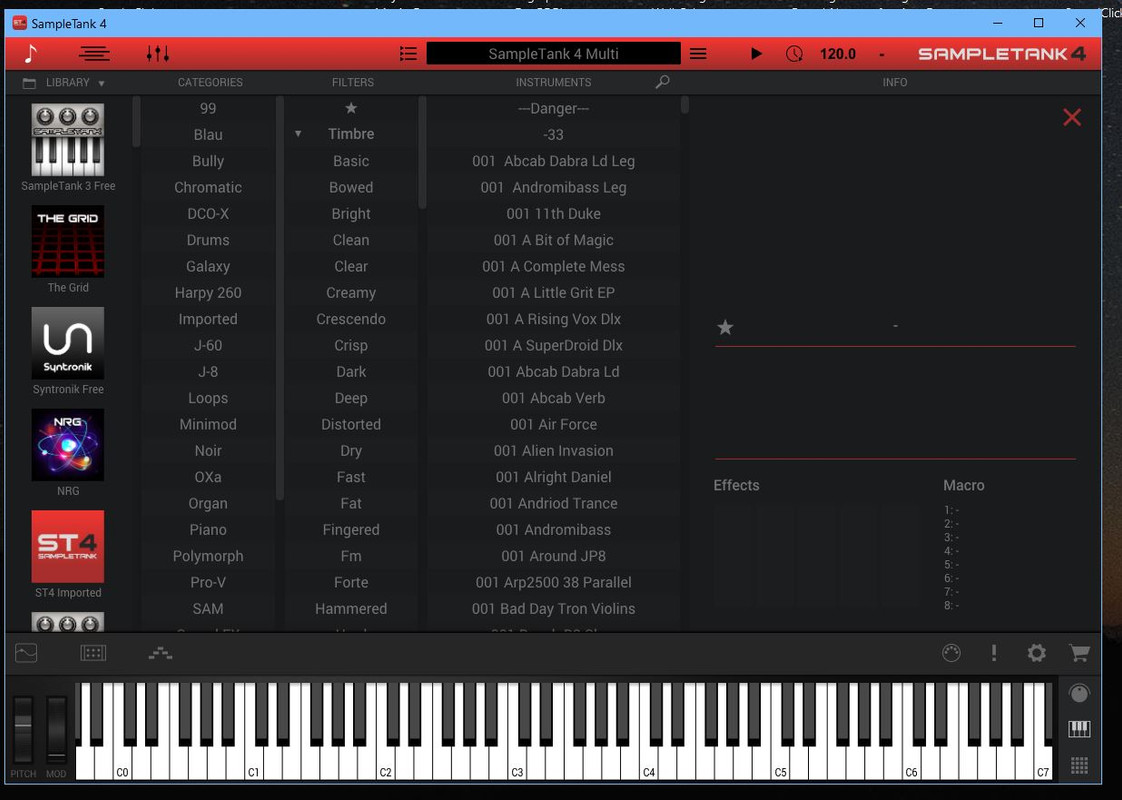Choose the Hammered timbre filter
The width and height of the screenshot is (1122, 800).
(351, 609)
